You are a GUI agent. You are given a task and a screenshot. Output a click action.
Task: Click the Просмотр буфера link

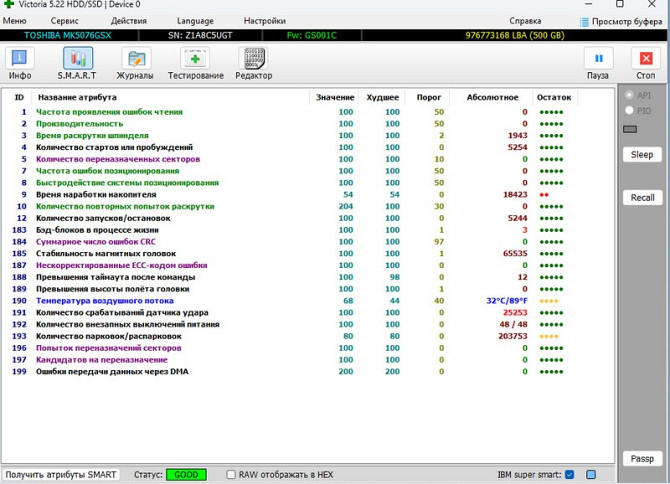point(627,22)
